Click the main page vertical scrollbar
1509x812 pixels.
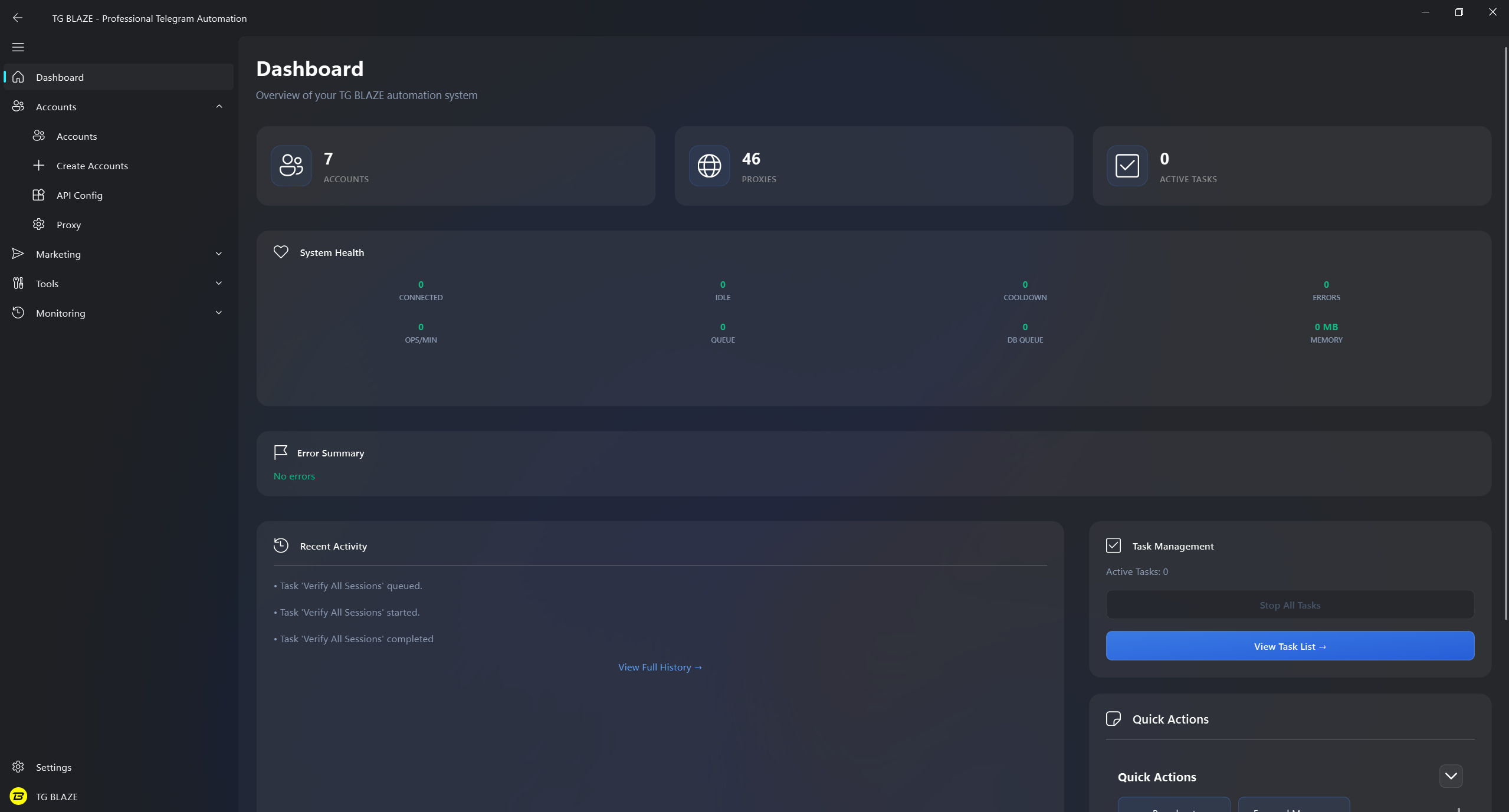click(x=1505, y=333)
